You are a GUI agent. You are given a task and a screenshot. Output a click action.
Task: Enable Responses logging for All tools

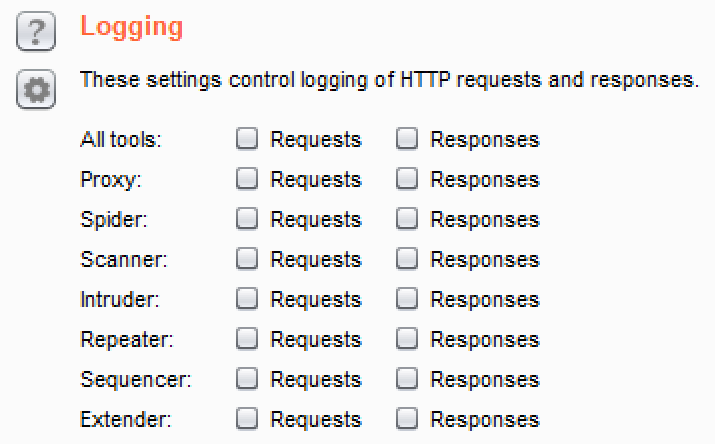click(x=407, y=140)
